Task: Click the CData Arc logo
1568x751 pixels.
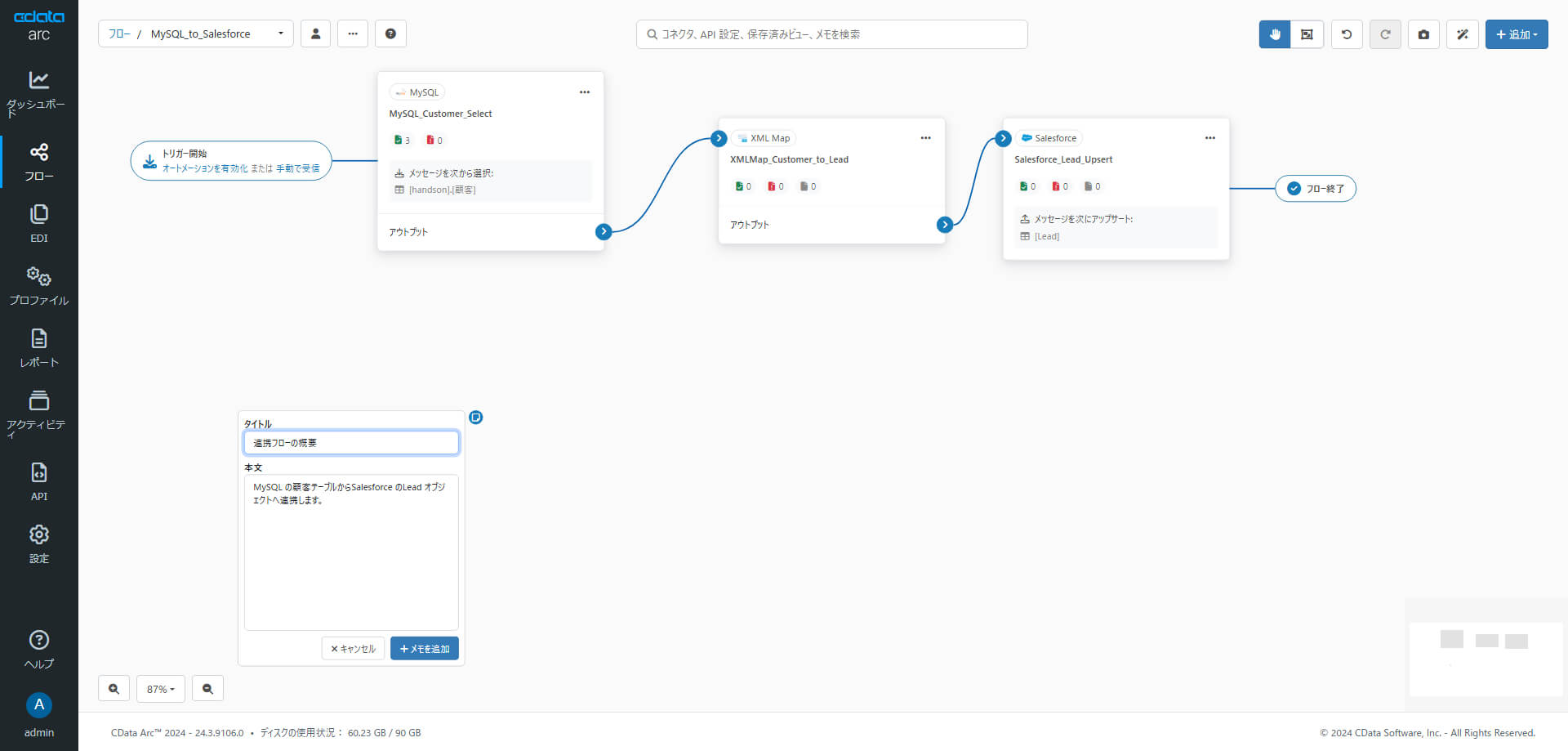Action: click(38, 25)
